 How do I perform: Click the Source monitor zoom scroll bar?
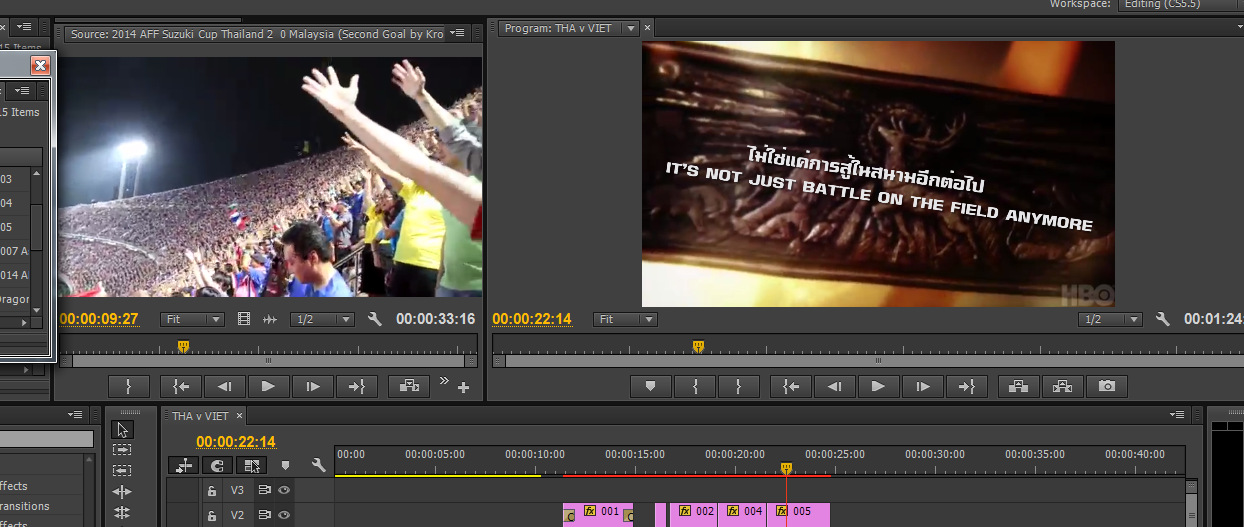(x=268, y=361)
